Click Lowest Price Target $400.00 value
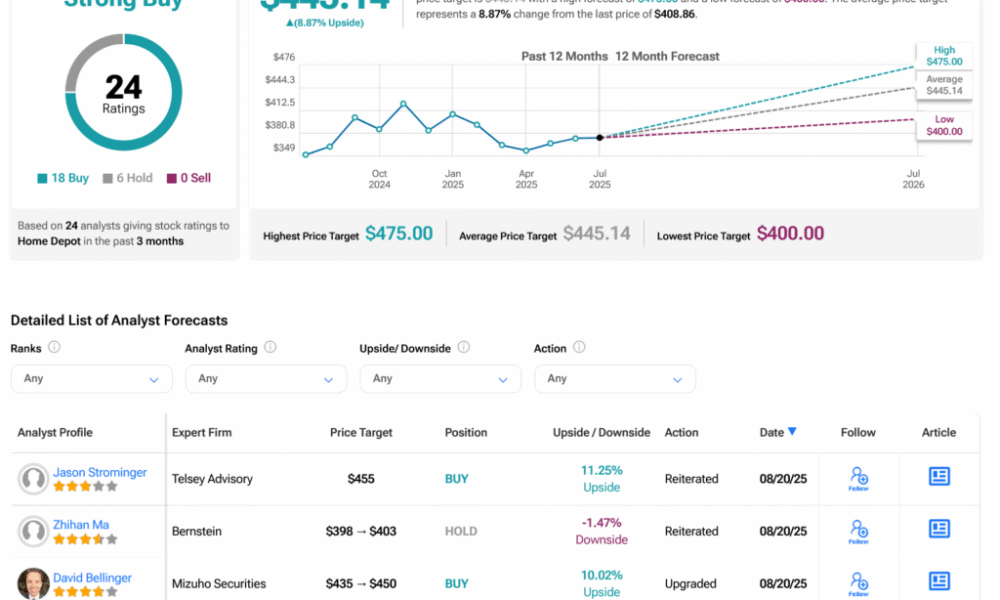 coord(790,233)
